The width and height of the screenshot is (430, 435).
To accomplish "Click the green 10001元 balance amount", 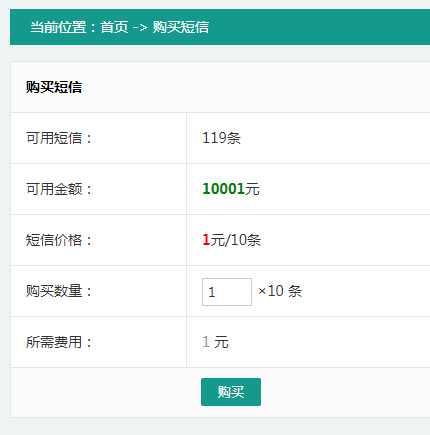I will (x=231, y=189).
